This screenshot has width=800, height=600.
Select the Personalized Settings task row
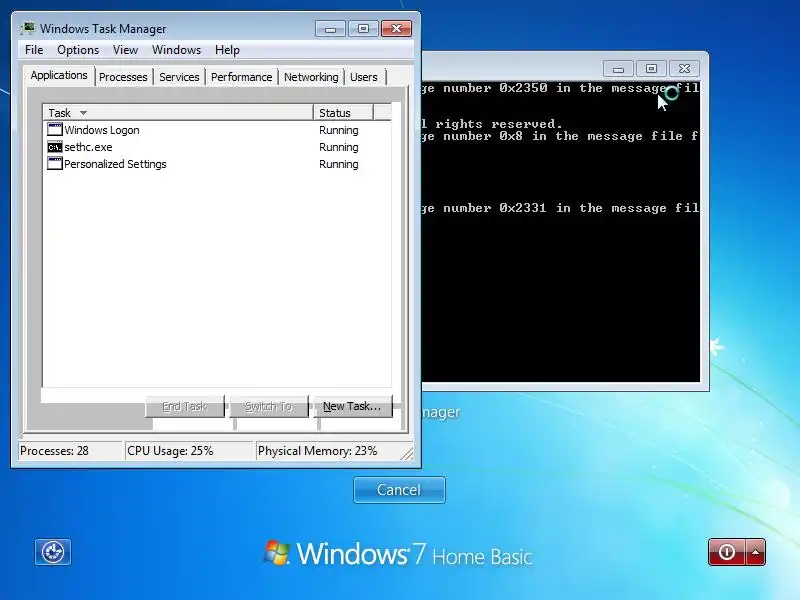coord(217,164)
